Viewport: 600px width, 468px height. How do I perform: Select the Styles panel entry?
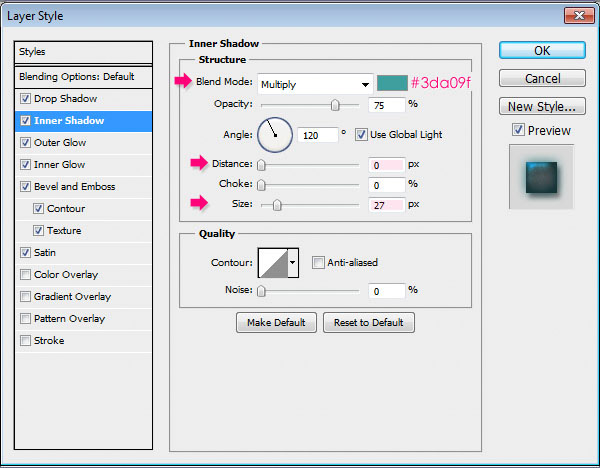[x=83, y=52]
